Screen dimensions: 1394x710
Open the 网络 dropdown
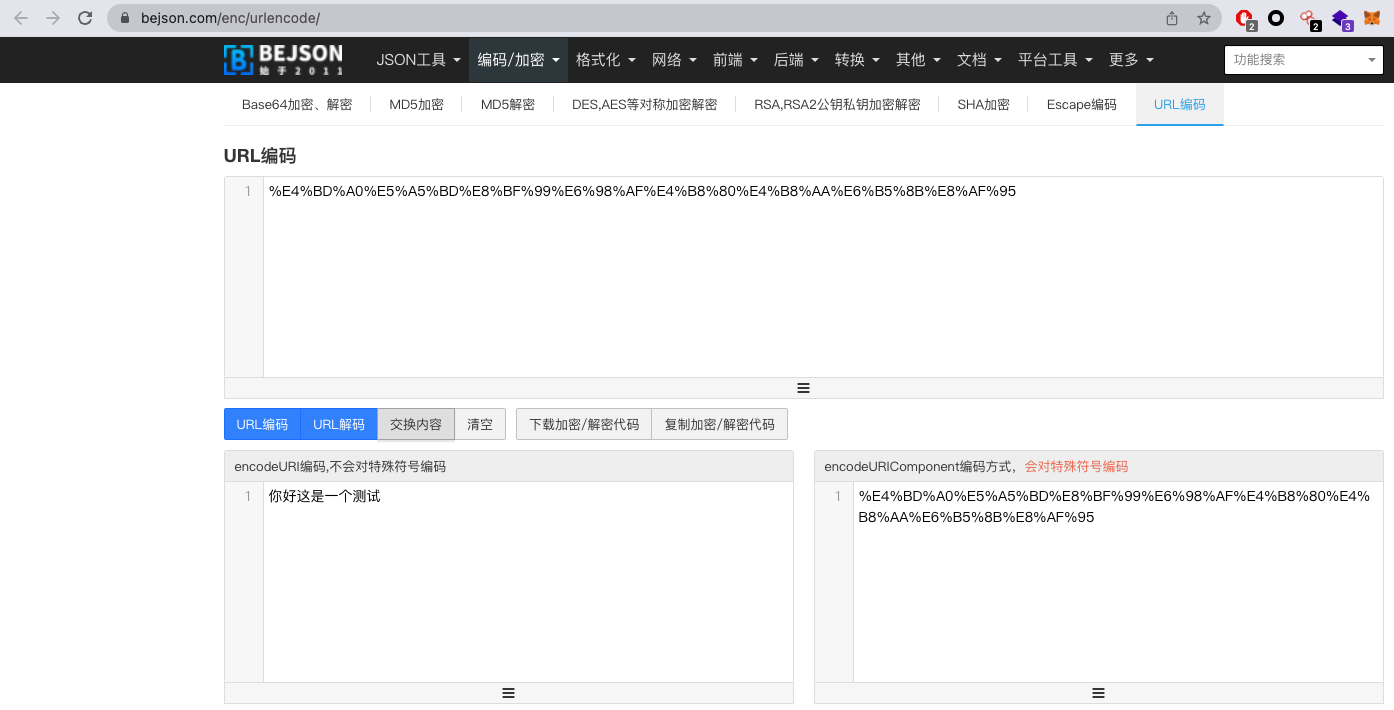pos(674,60)
